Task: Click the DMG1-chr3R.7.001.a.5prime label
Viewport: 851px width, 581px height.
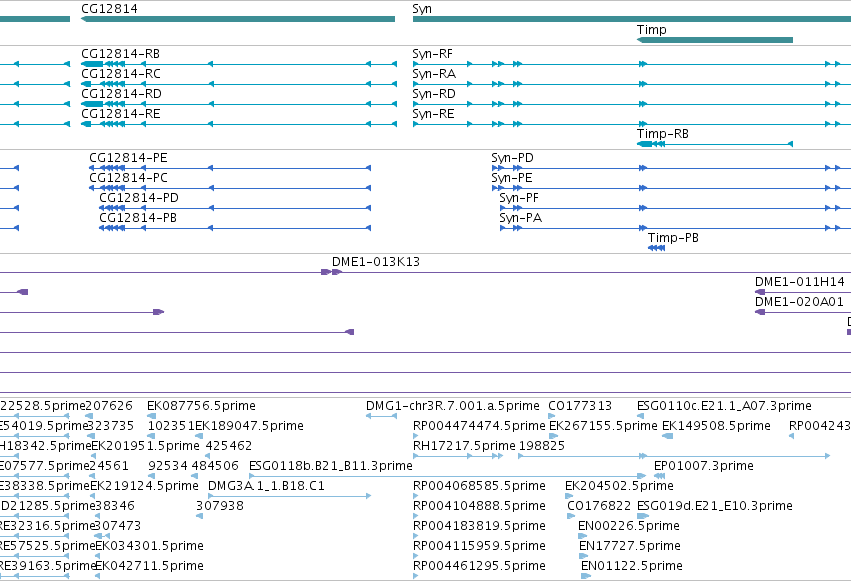Action: tap(453, 406)
